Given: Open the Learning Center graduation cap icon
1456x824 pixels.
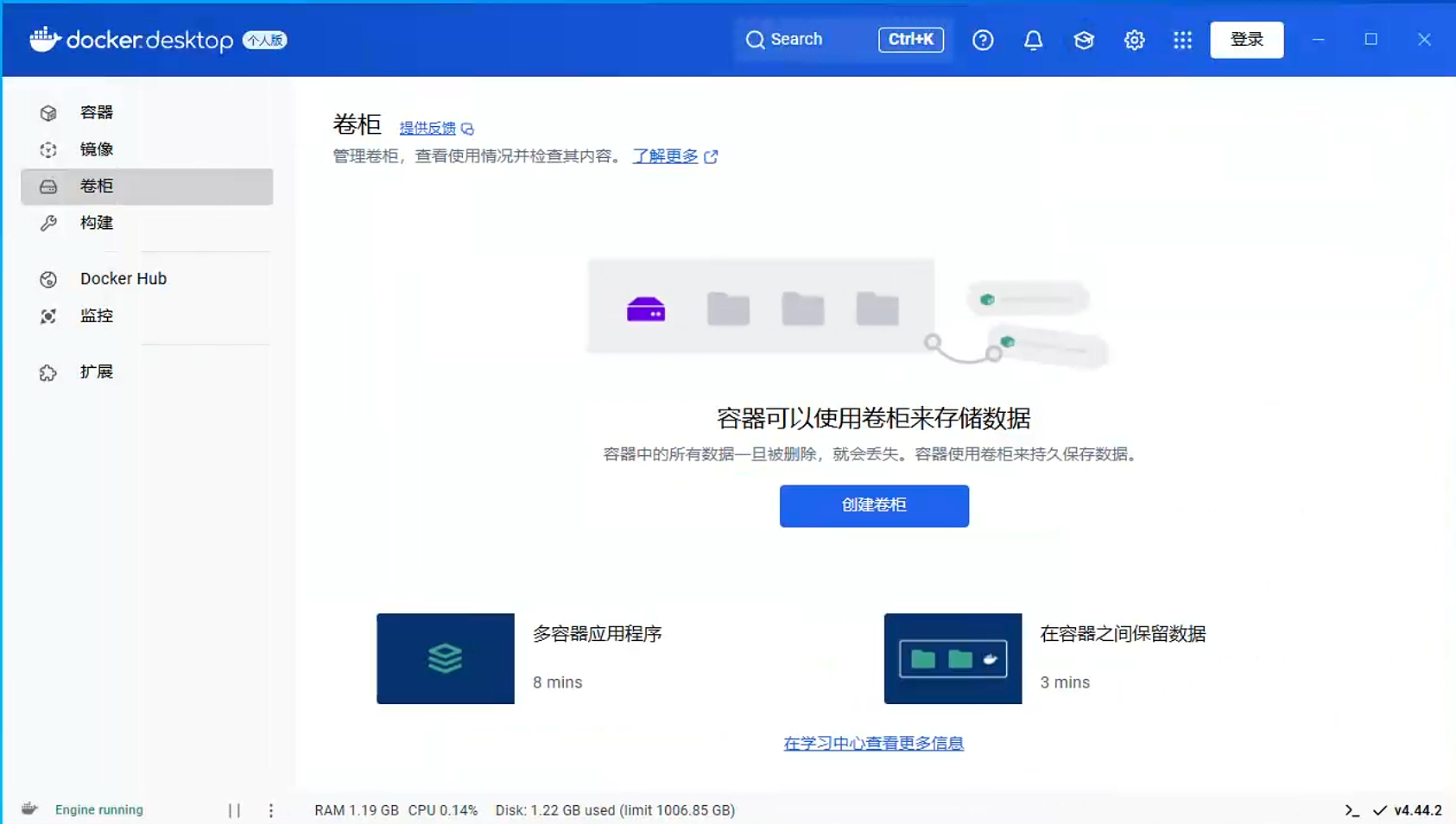Looking at the screenshot, I should tap(1084, 40).
